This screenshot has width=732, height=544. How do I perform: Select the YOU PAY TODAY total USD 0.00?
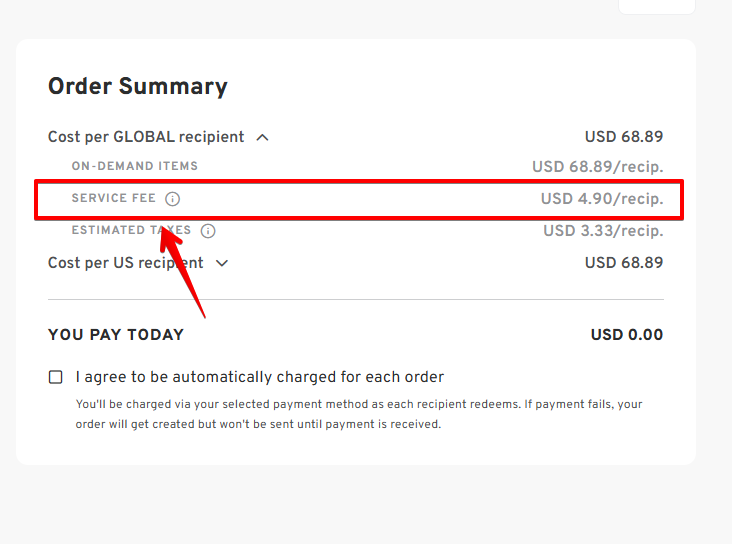[627, 335]
